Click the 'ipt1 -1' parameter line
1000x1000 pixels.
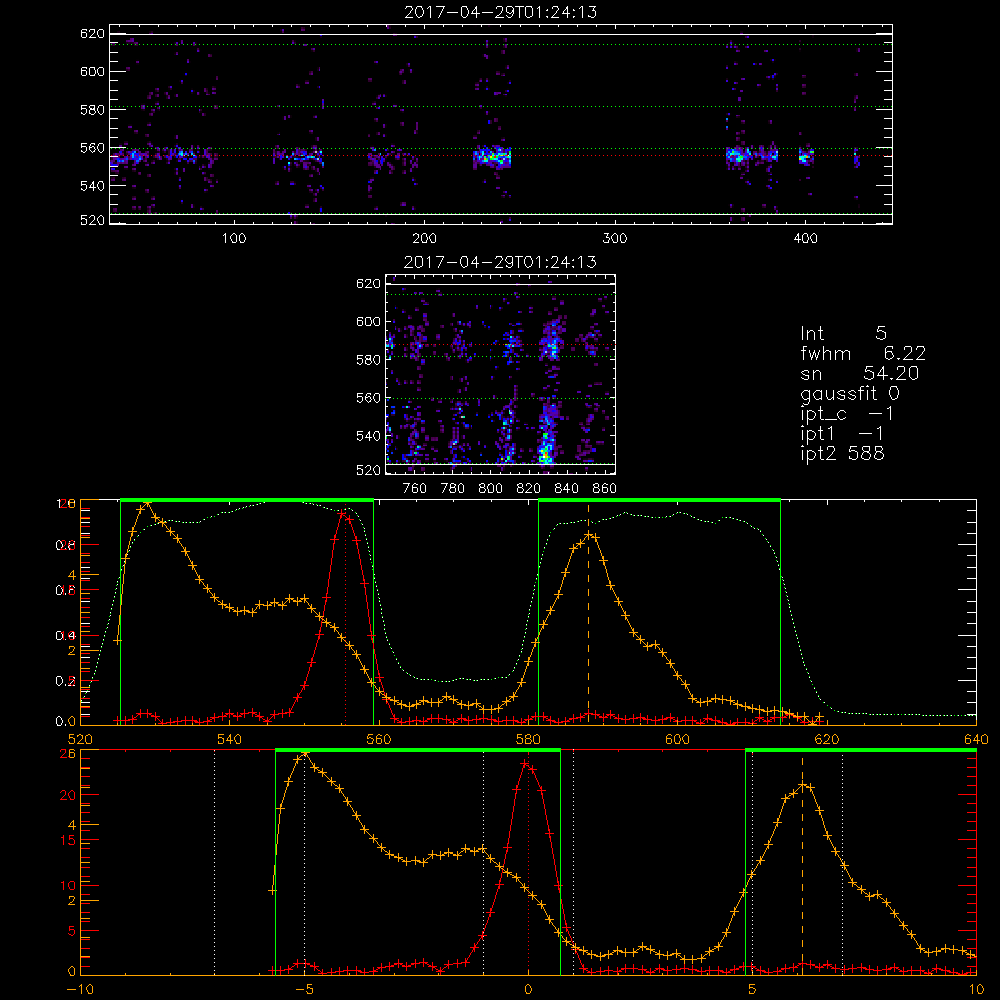(x=842, y=434)
